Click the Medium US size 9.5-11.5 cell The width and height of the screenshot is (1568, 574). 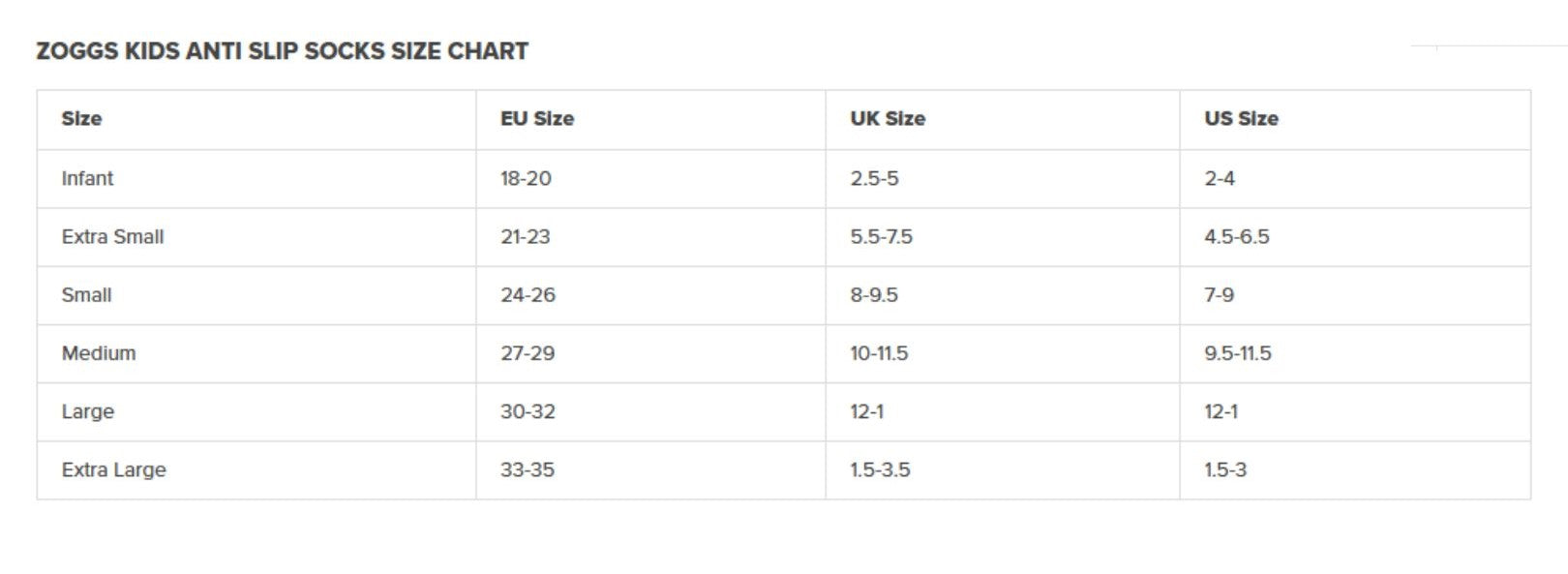(x=1238, y=353)
